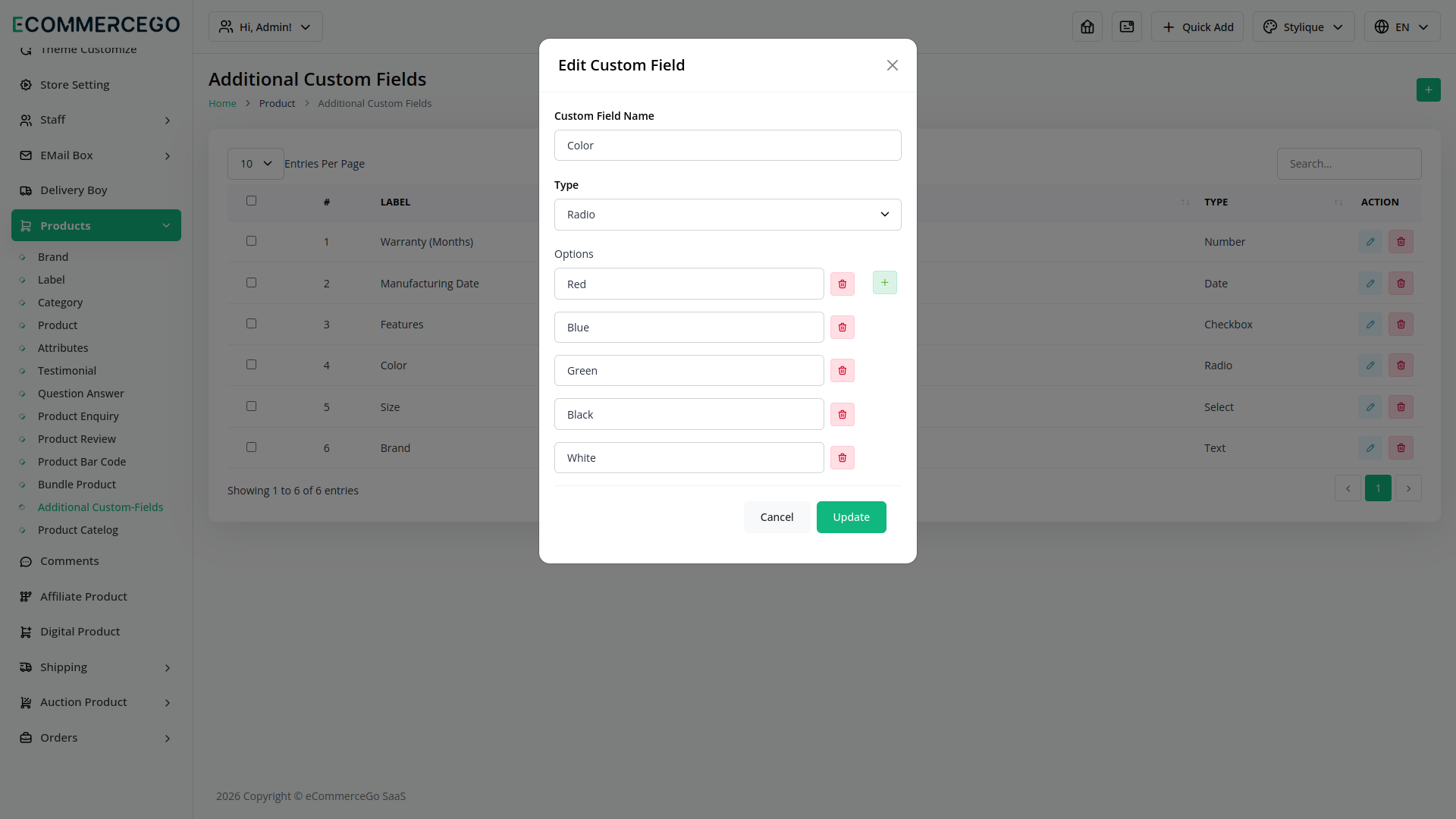Click the Update button
Image resolution: width=1456 pixels, height=819 pixels.
[x=851, y=517]
